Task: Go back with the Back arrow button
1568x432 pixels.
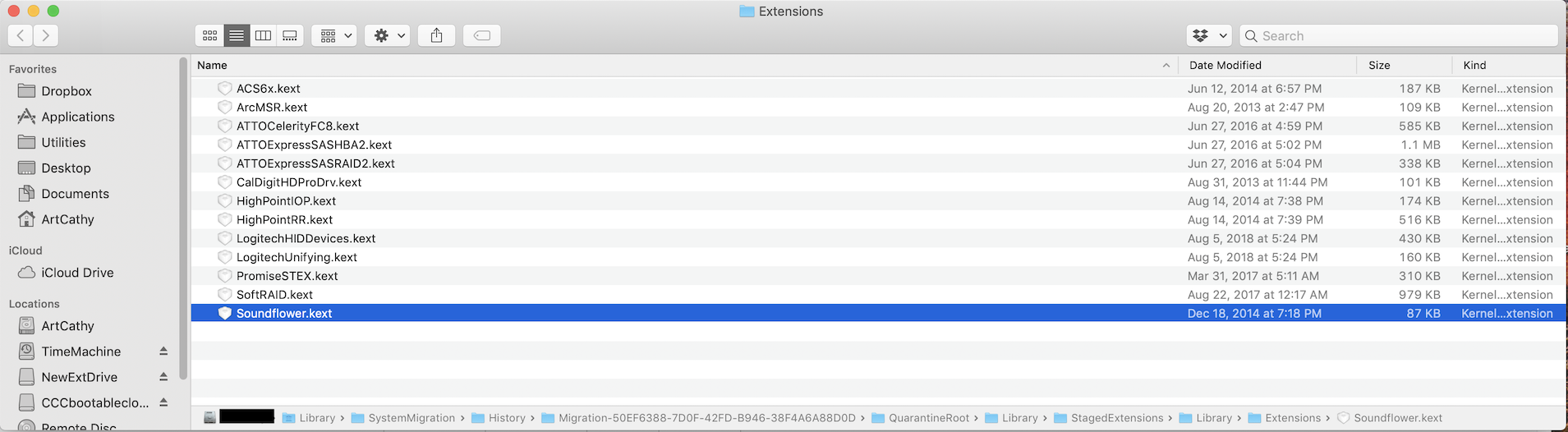Action: [x=21, y=35]
